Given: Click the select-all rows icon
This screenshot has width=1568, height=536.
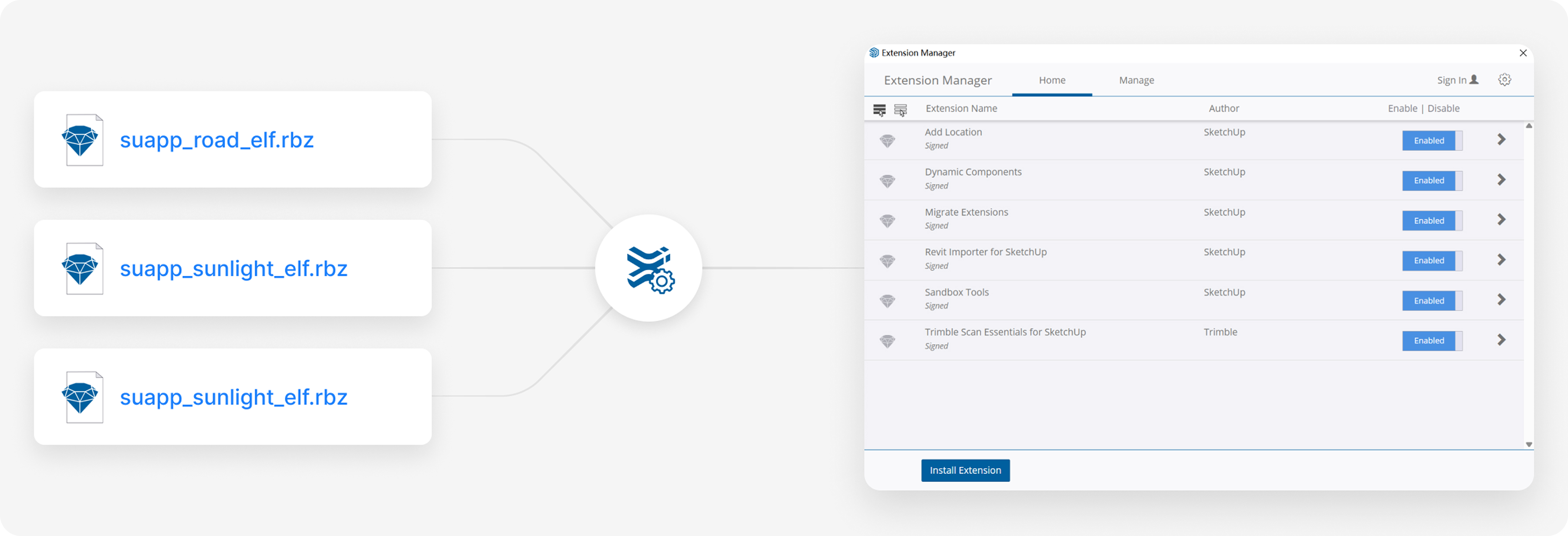Looking at the screenshot, I should (879, 110).
